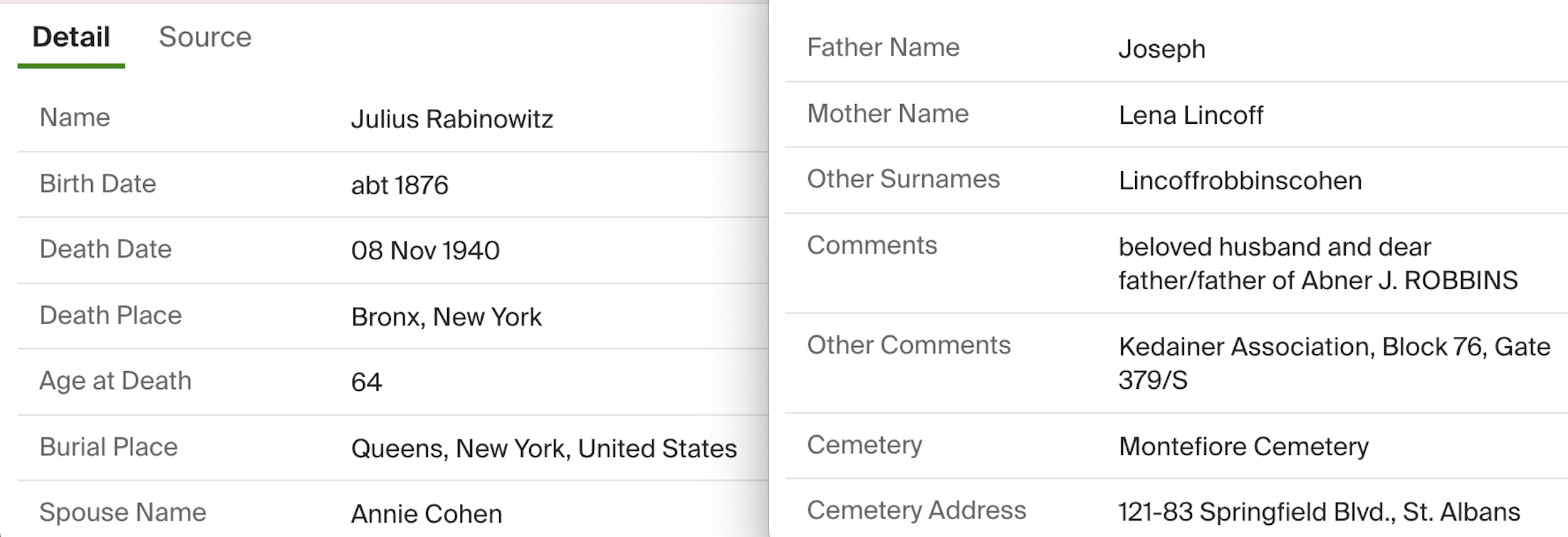The height and width of the screenshot is (537, 1568).
Task: Click the Spouse Name field label
Action: pos(122,512)
